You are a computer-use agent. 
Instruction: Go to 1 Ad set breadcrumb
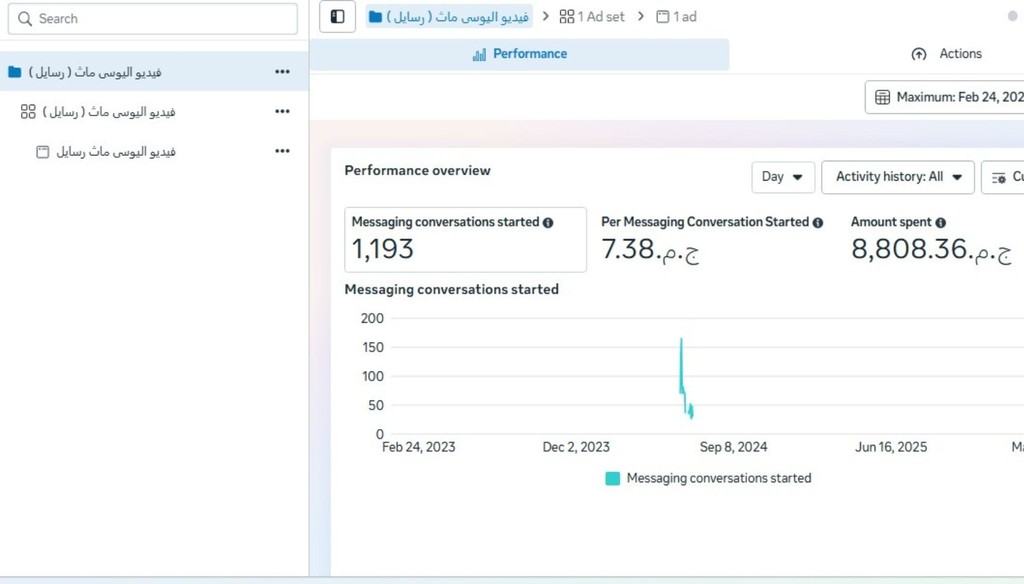click(596, 17)
